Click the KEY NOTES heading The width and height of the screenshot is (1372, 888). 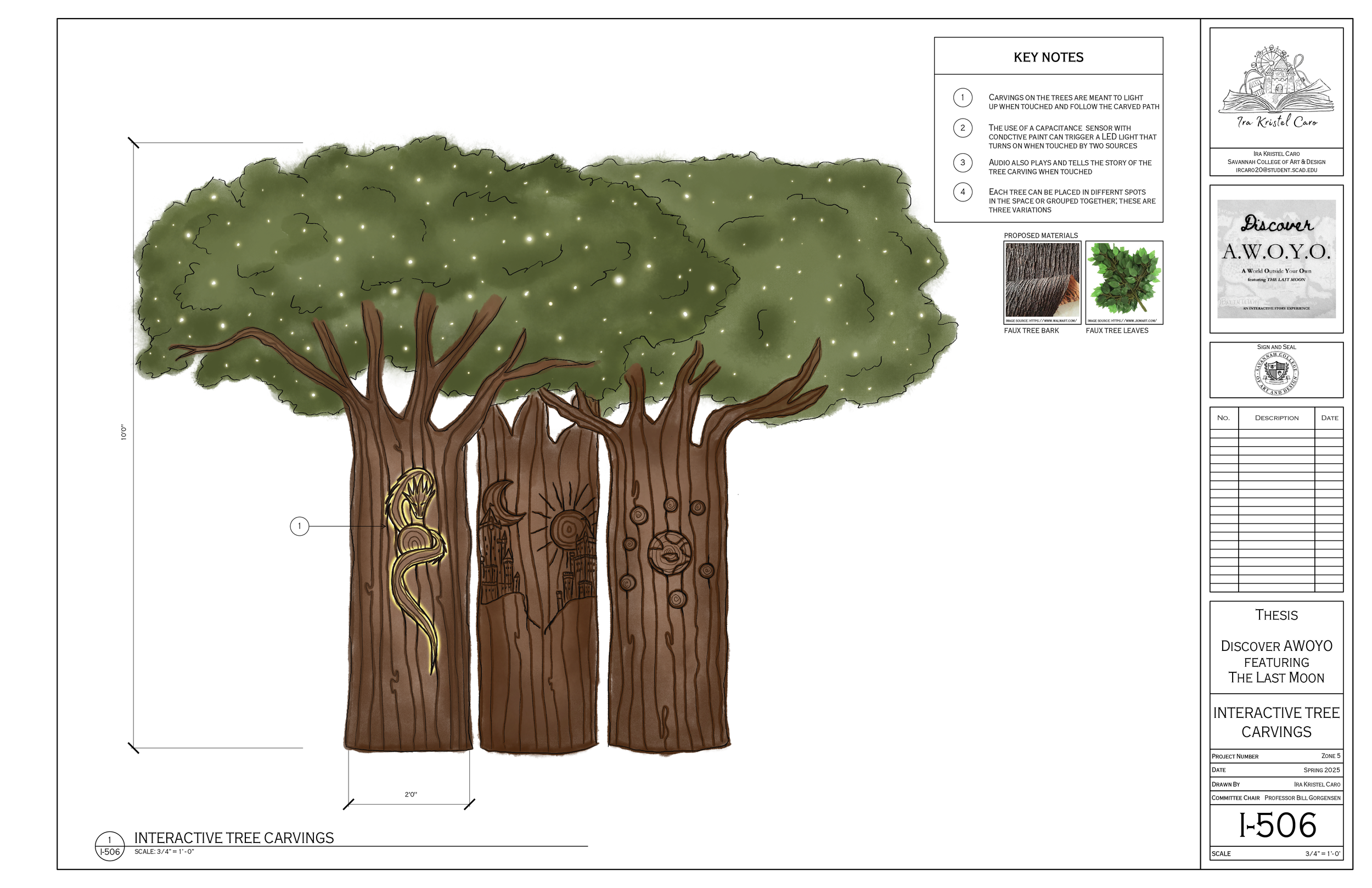1049,57
